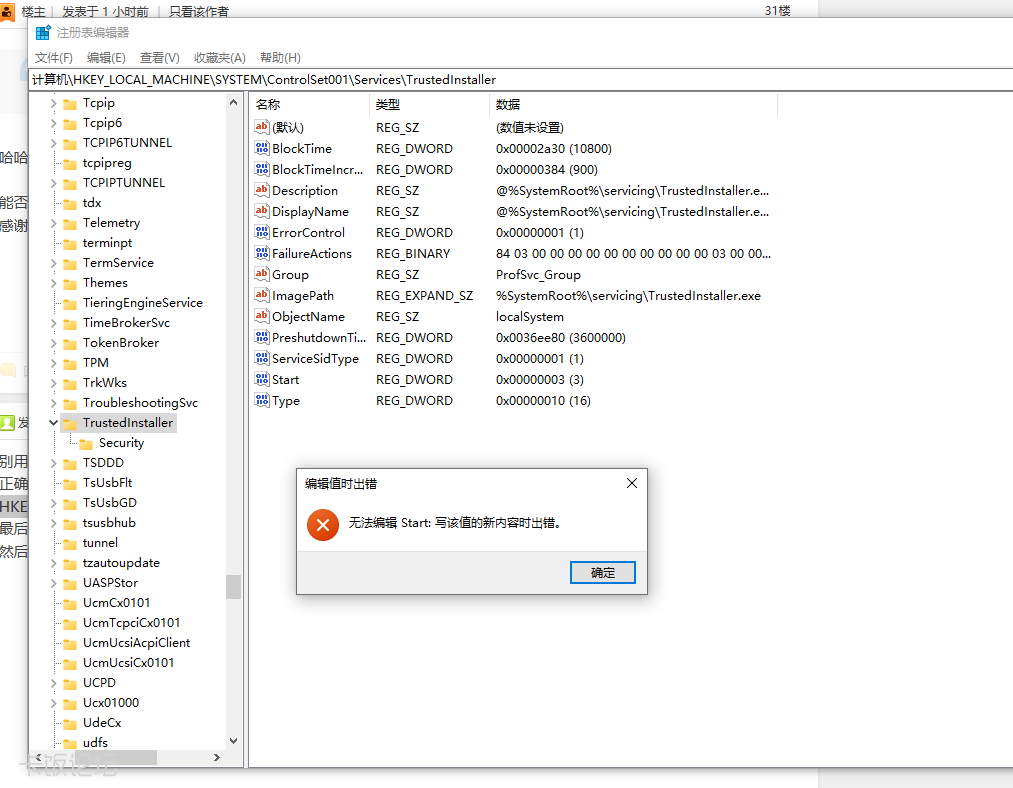Select the ObjectName string icon
Screen dimensions: 1013x788
pos(262,316)
